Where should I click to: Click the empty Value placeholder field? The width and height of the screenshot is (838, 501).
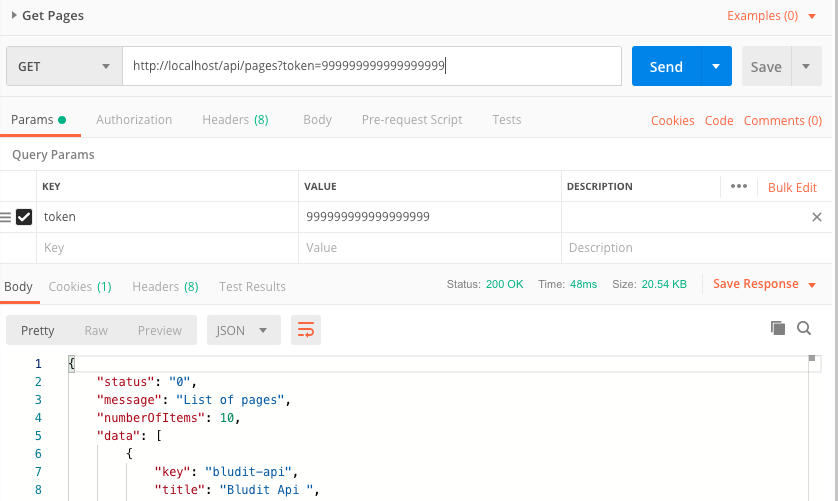click(430, 248)
